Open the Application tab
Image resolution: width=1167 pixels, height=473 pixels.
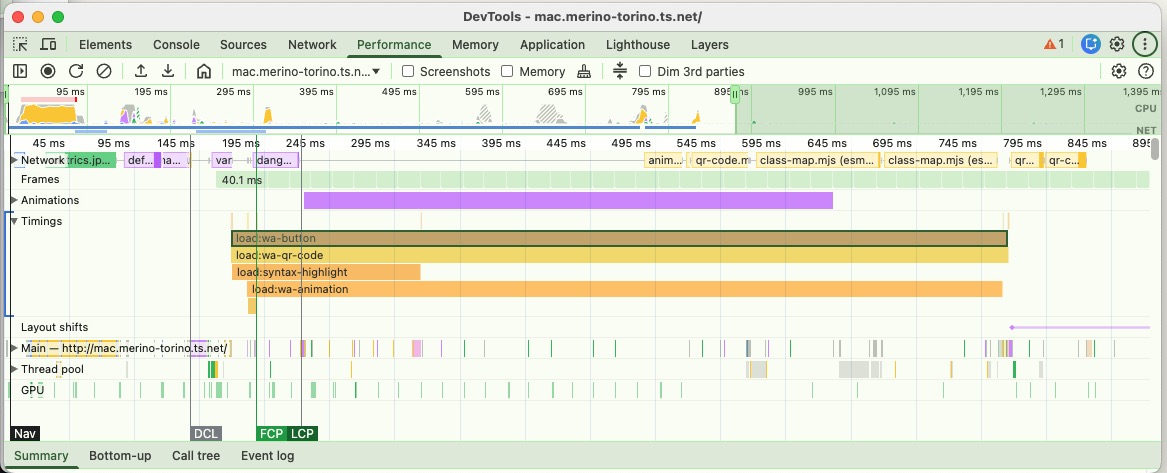(x=552, y=45)
